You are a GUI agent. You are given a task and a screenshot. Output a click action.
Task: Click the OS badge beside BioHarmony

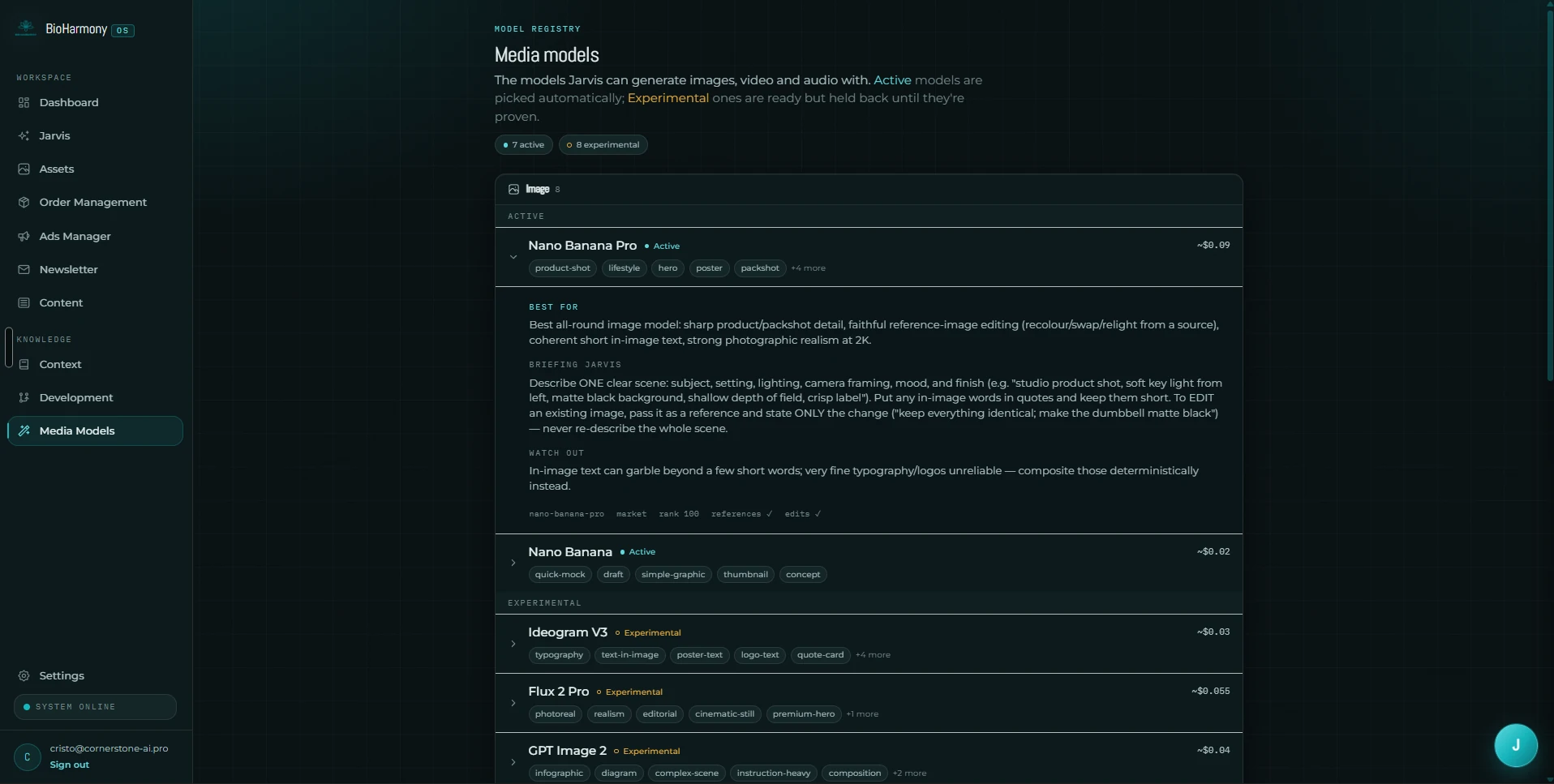tap(122, 31)
